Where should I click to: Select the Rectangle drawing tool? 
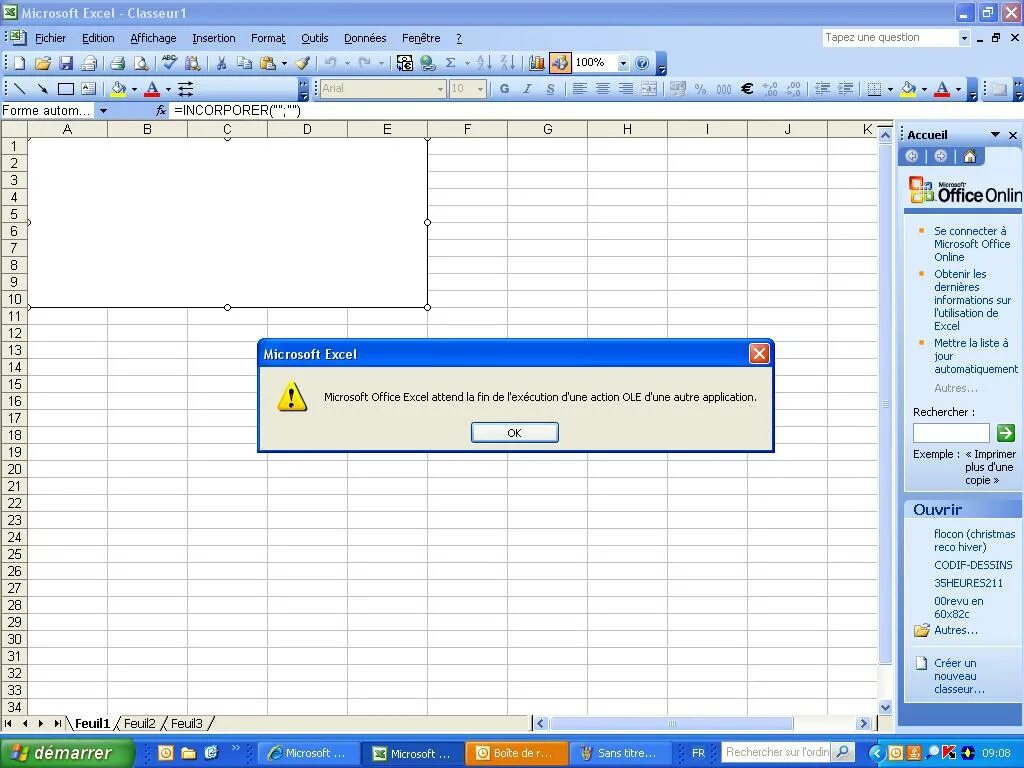65,88
